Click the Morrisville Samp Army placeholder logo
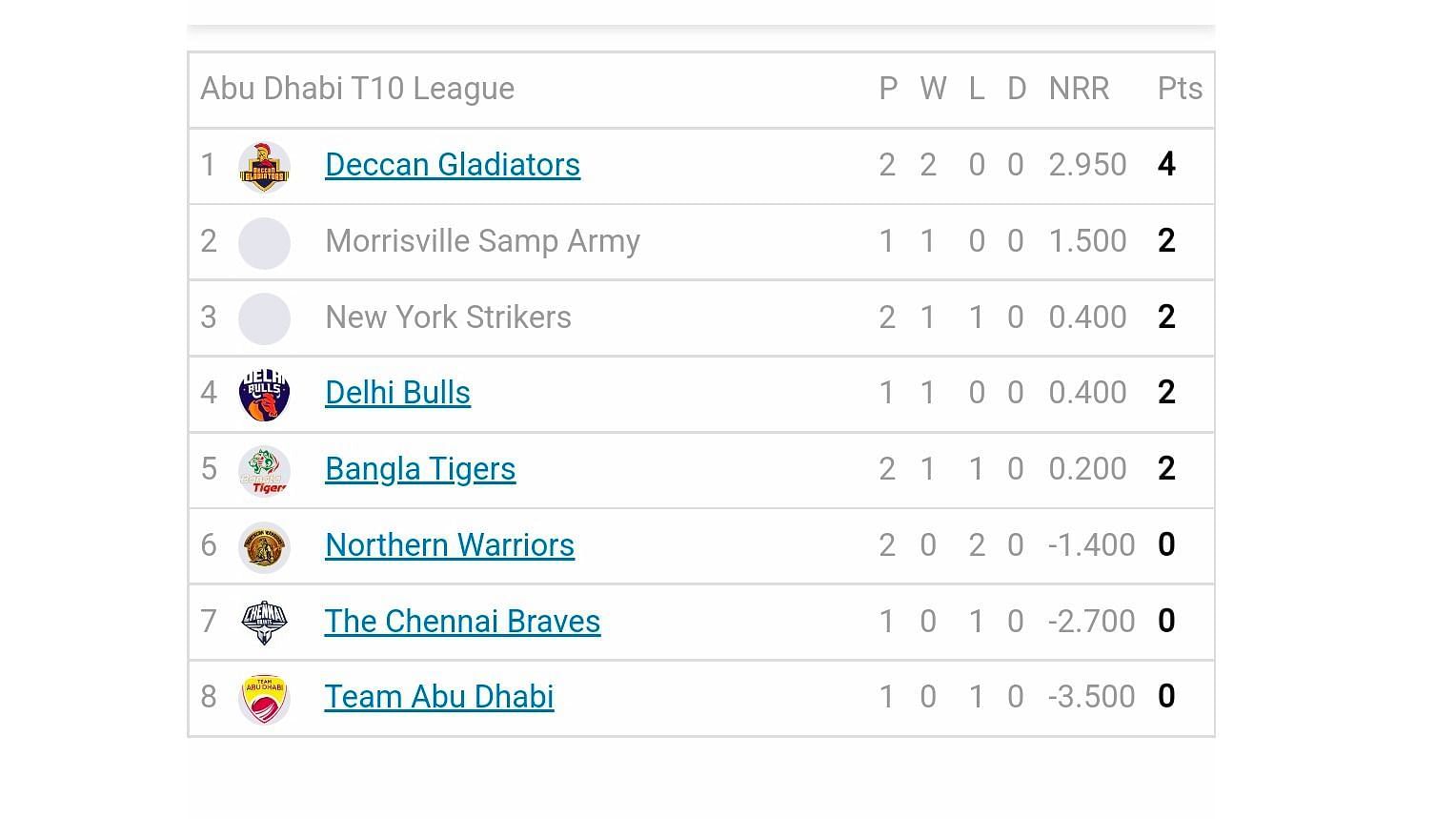The height and width of the screenshot is (819, 1456). 264,243
